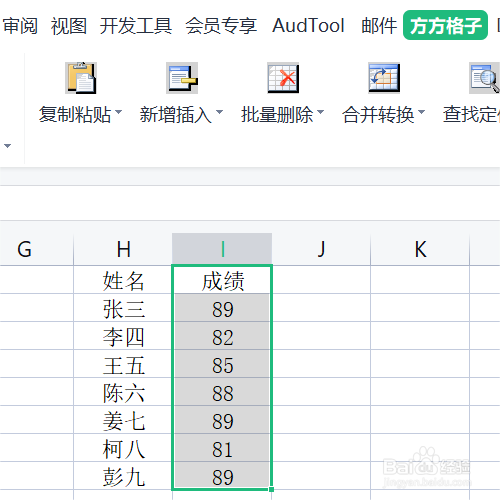Open the small ribbon options arrow at left

click(7, 146)
